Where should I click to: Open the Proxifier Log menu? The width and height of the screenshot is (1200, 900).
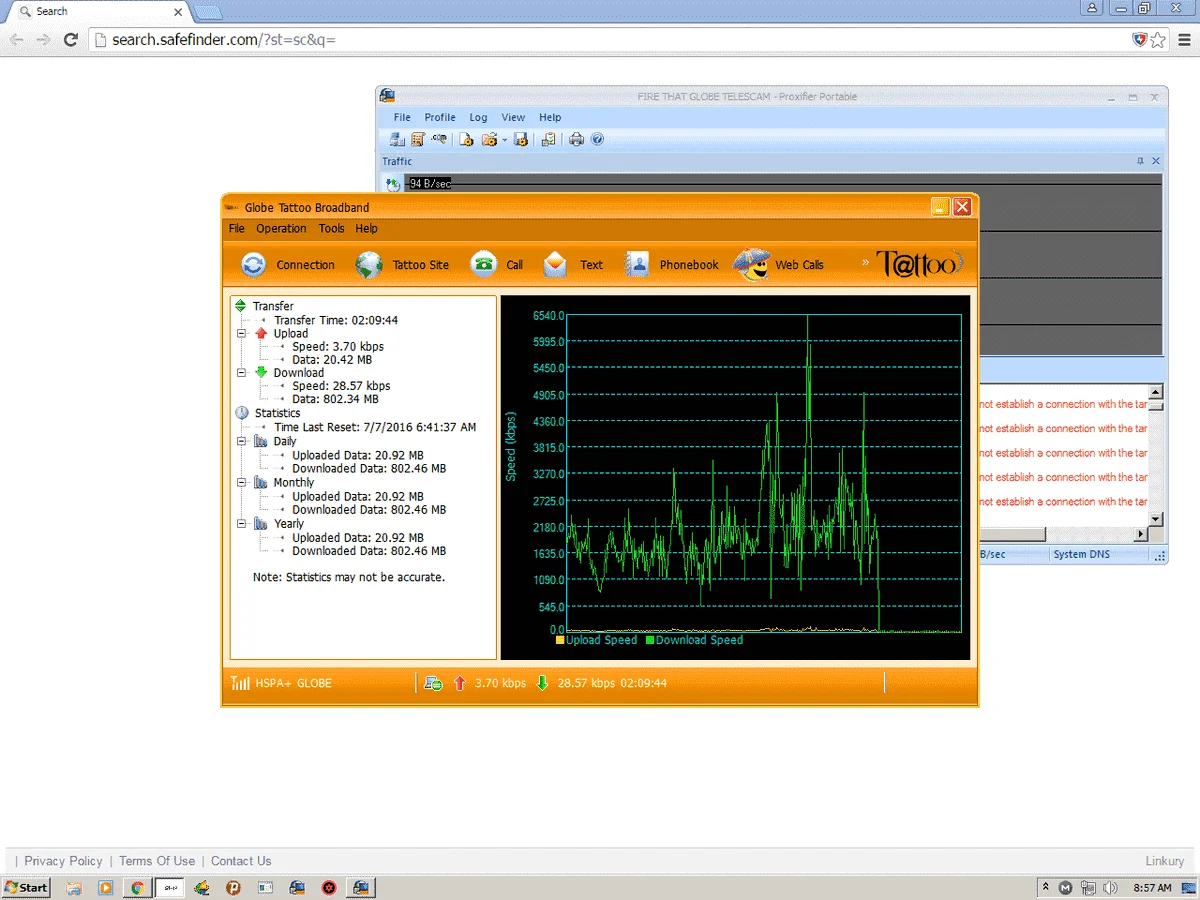478,117
